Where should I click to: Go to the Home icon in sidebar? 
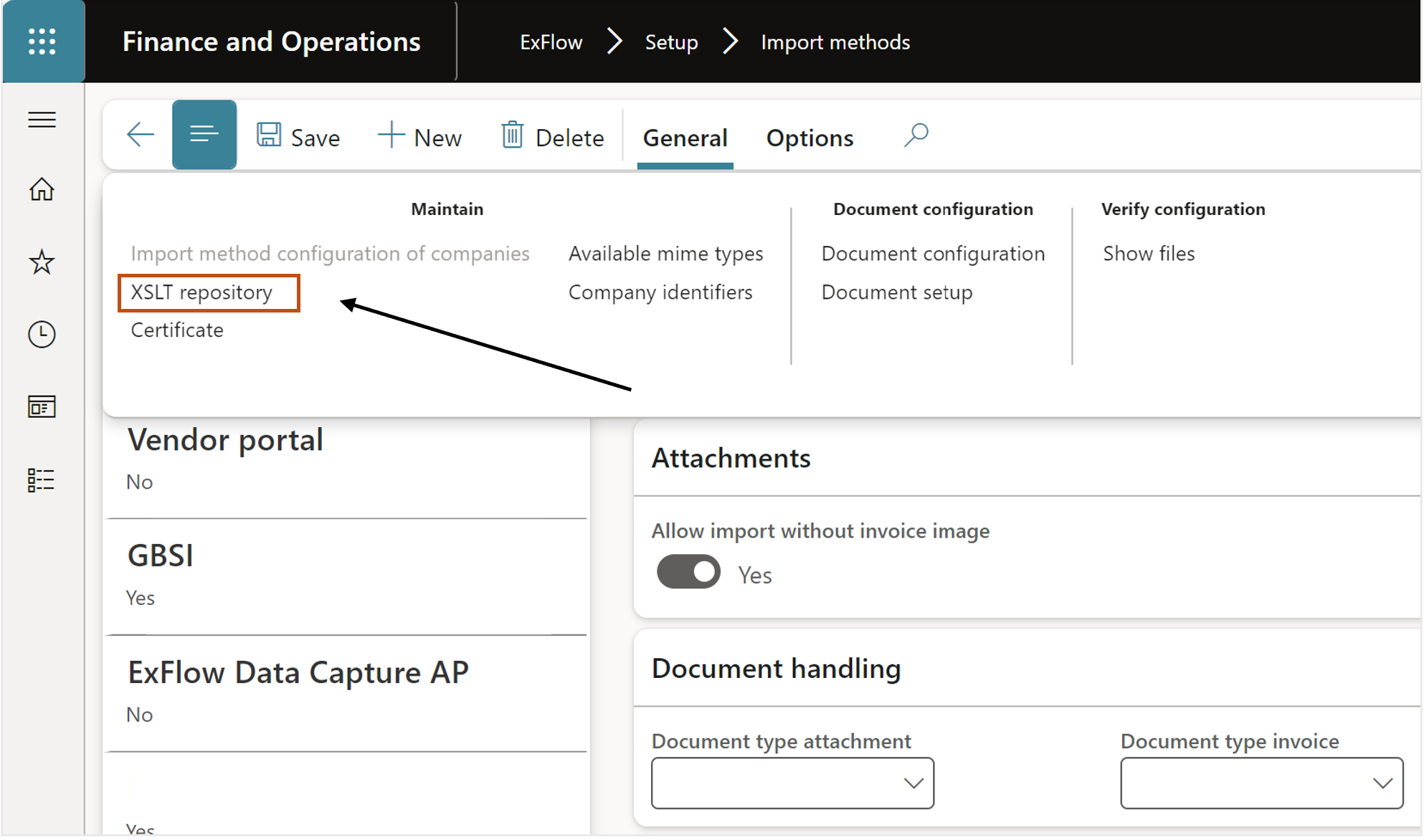42,189
